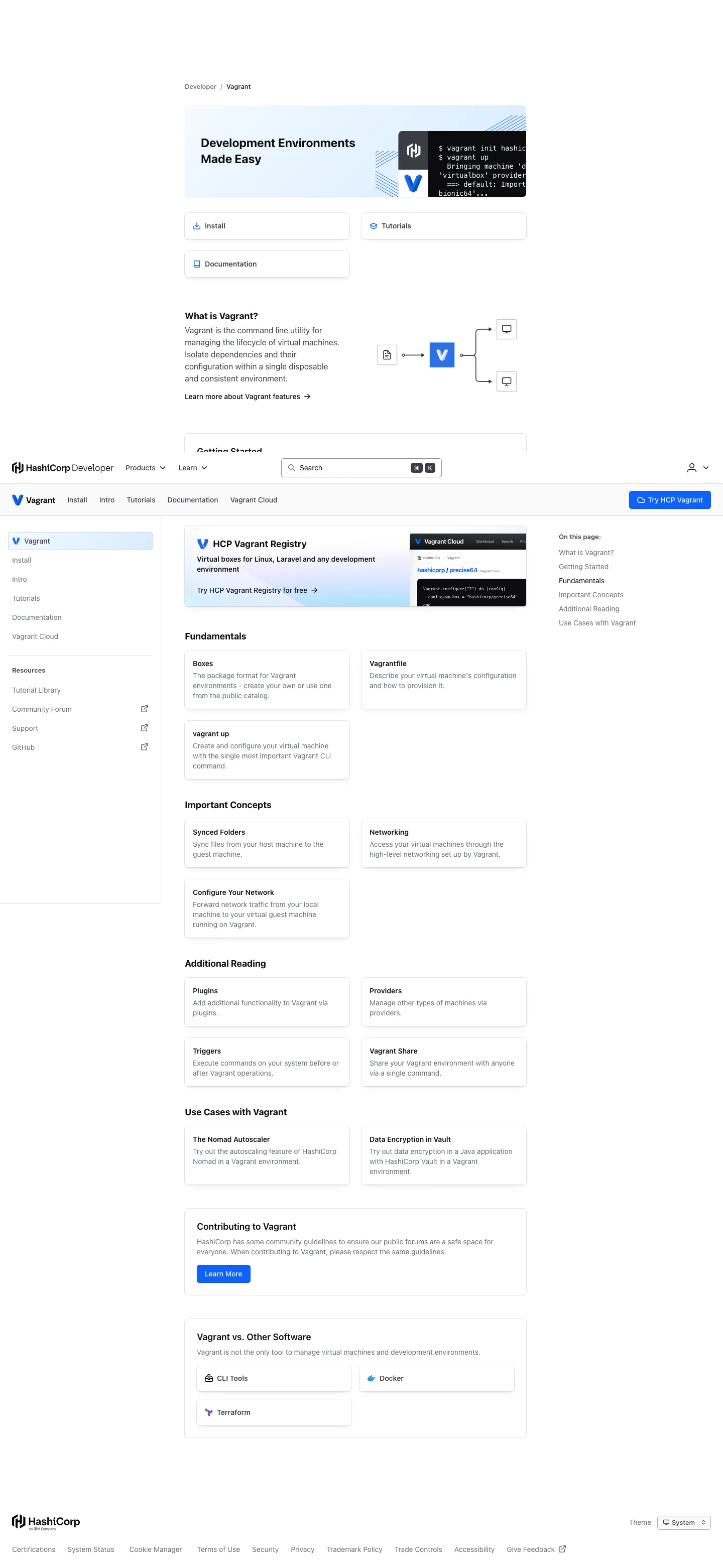Open Documentation in the Vagrant navbar
This screenshot has width=723, height=1568.
pos(192,500)
